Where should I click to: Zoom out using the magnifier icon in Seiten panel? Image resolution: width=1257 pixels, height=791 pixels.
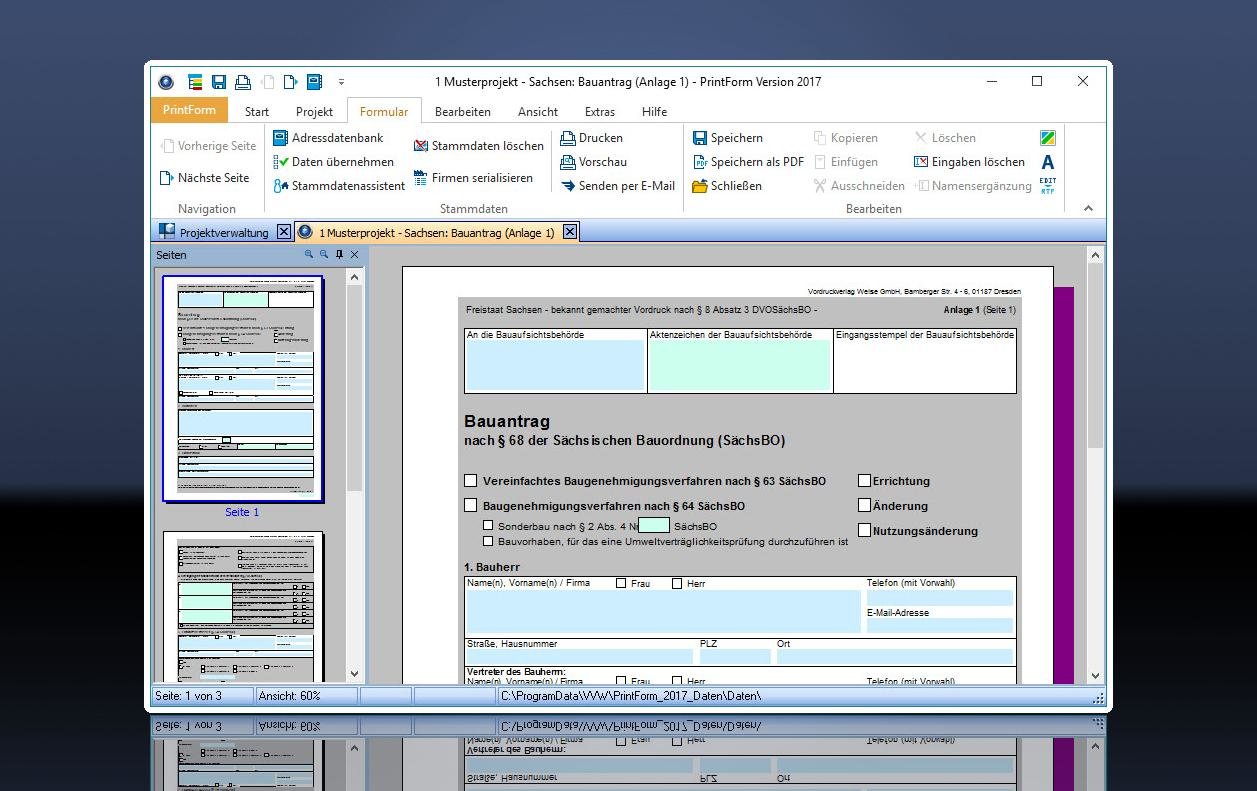coord(323,254)
